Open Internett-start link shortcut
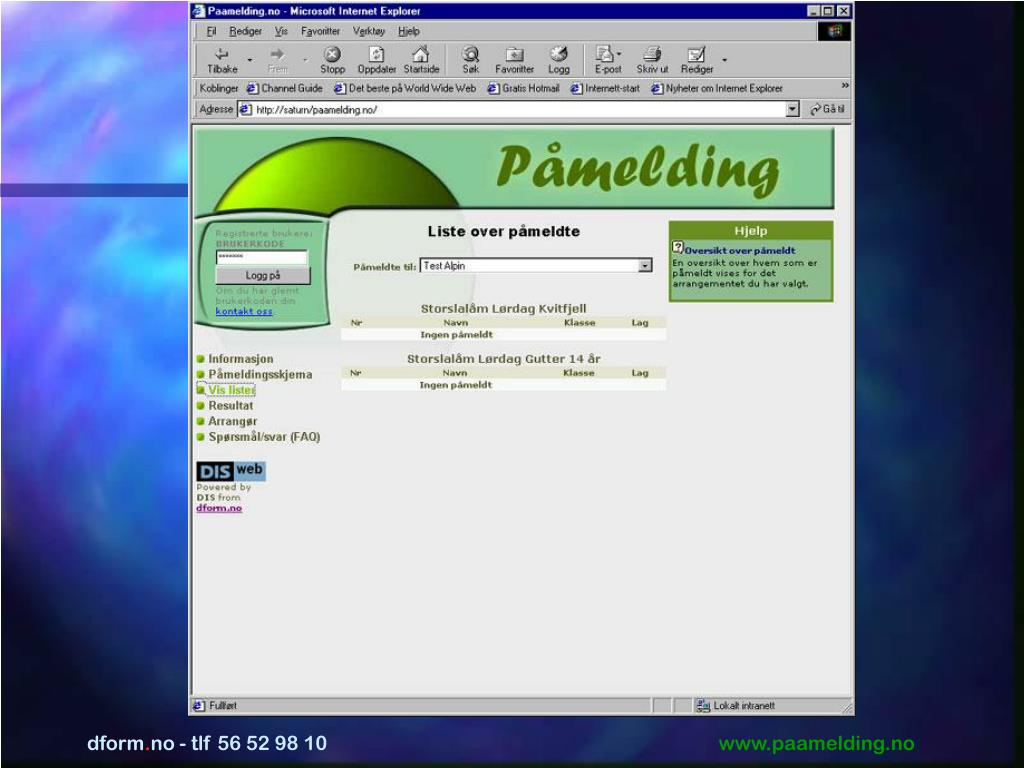1024x768 pixels. (x=605, y=88)
